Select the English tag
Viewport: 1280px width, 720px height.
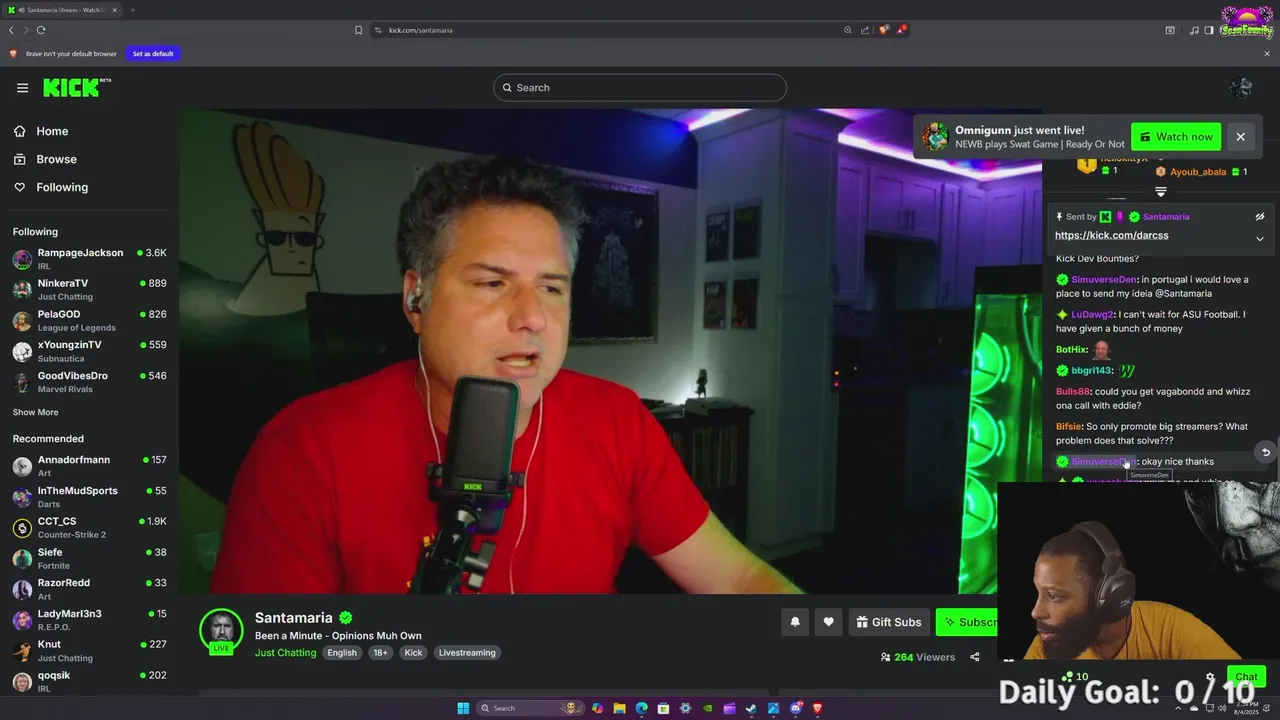(342, 653)
